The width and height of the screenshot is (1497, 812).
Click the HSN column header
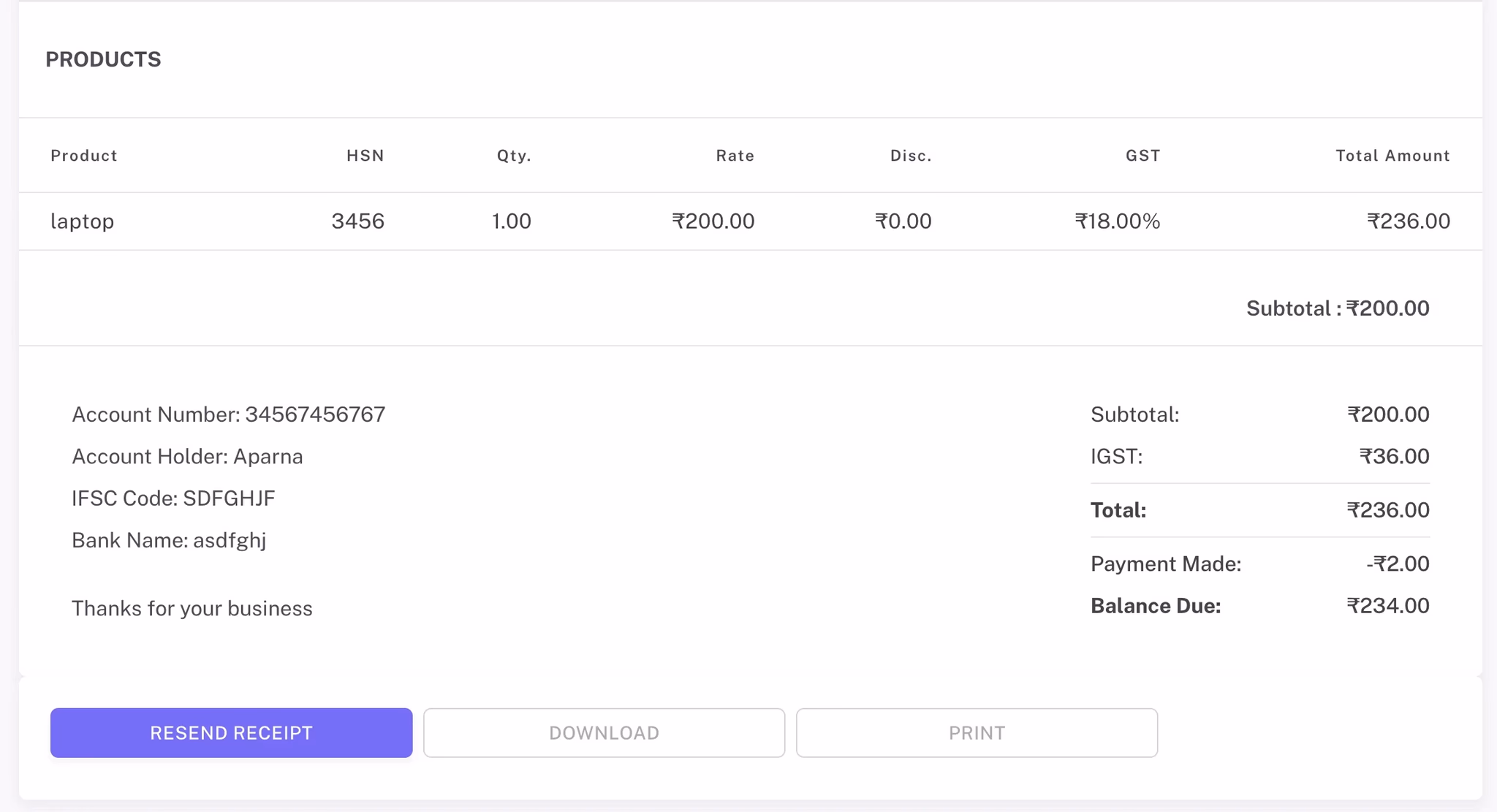tap(364, 155)
